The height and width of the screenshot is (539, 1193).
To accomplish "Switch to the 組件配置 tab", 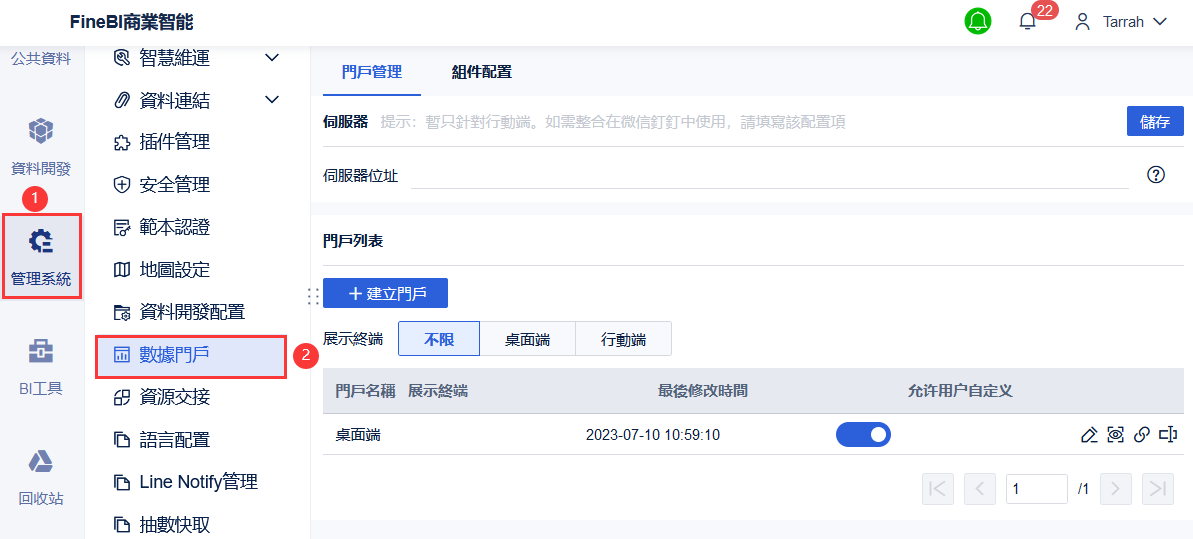I will coord(481,72).
